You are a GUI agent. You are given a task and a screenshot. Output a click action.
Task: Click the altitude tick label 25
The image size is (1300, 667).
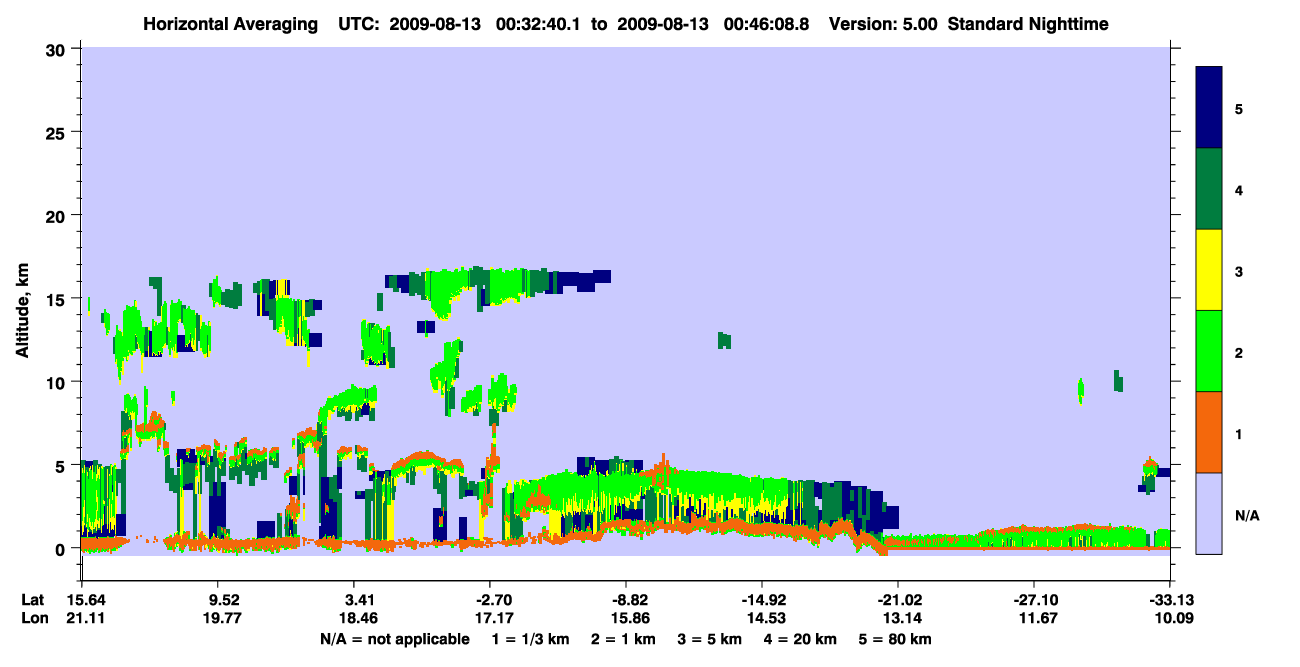(x=58, y=132)
